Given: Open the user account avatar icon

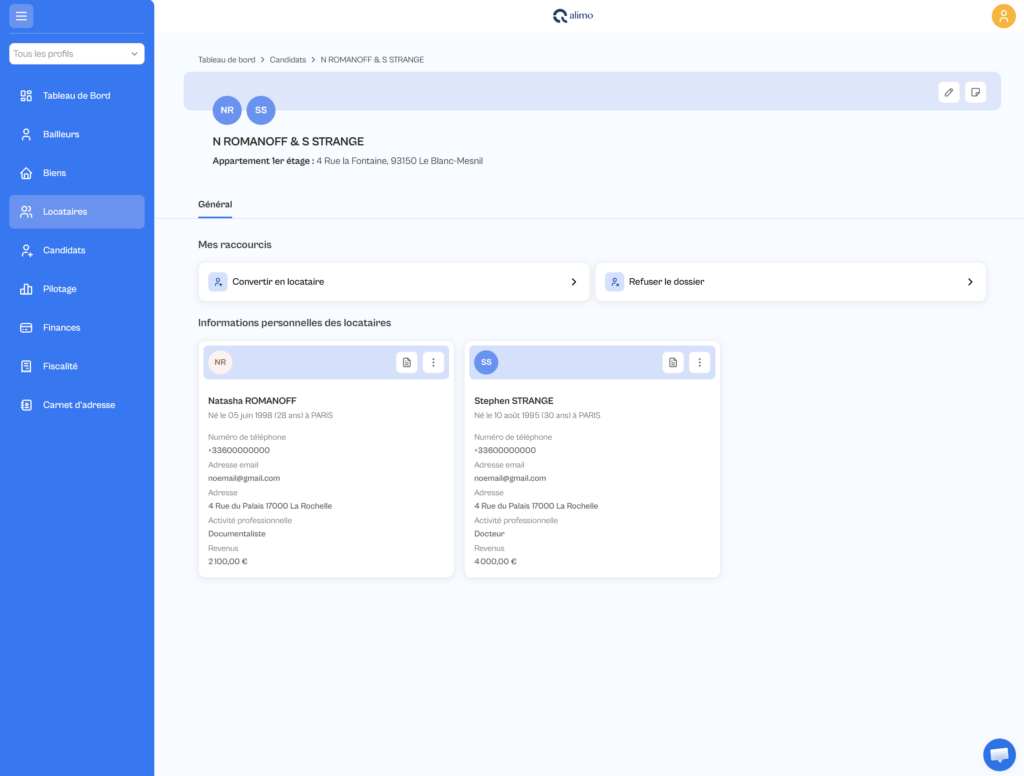Looking at the screenshot, I should pos(1003,16).
